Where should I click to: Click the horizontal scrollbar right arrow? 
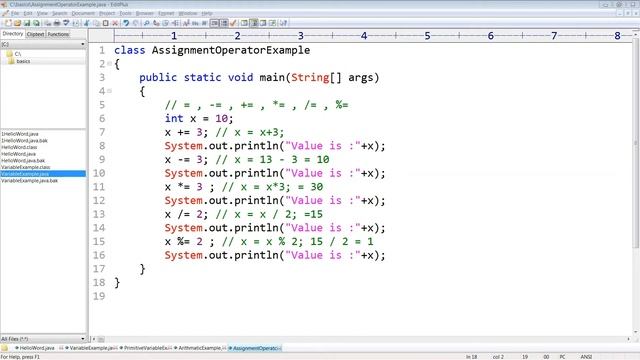[629, 339]
